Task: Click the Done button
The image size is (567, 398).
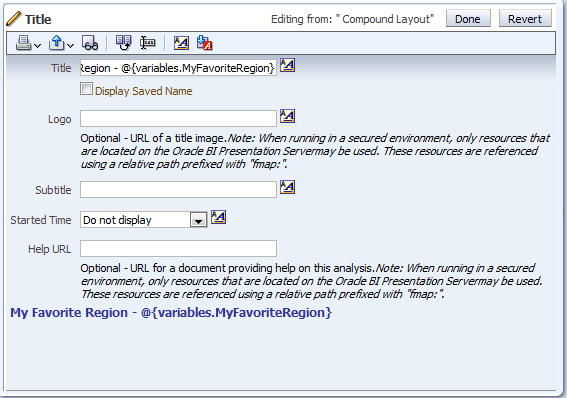Action: pyautogui.click(x=468, y=19)
